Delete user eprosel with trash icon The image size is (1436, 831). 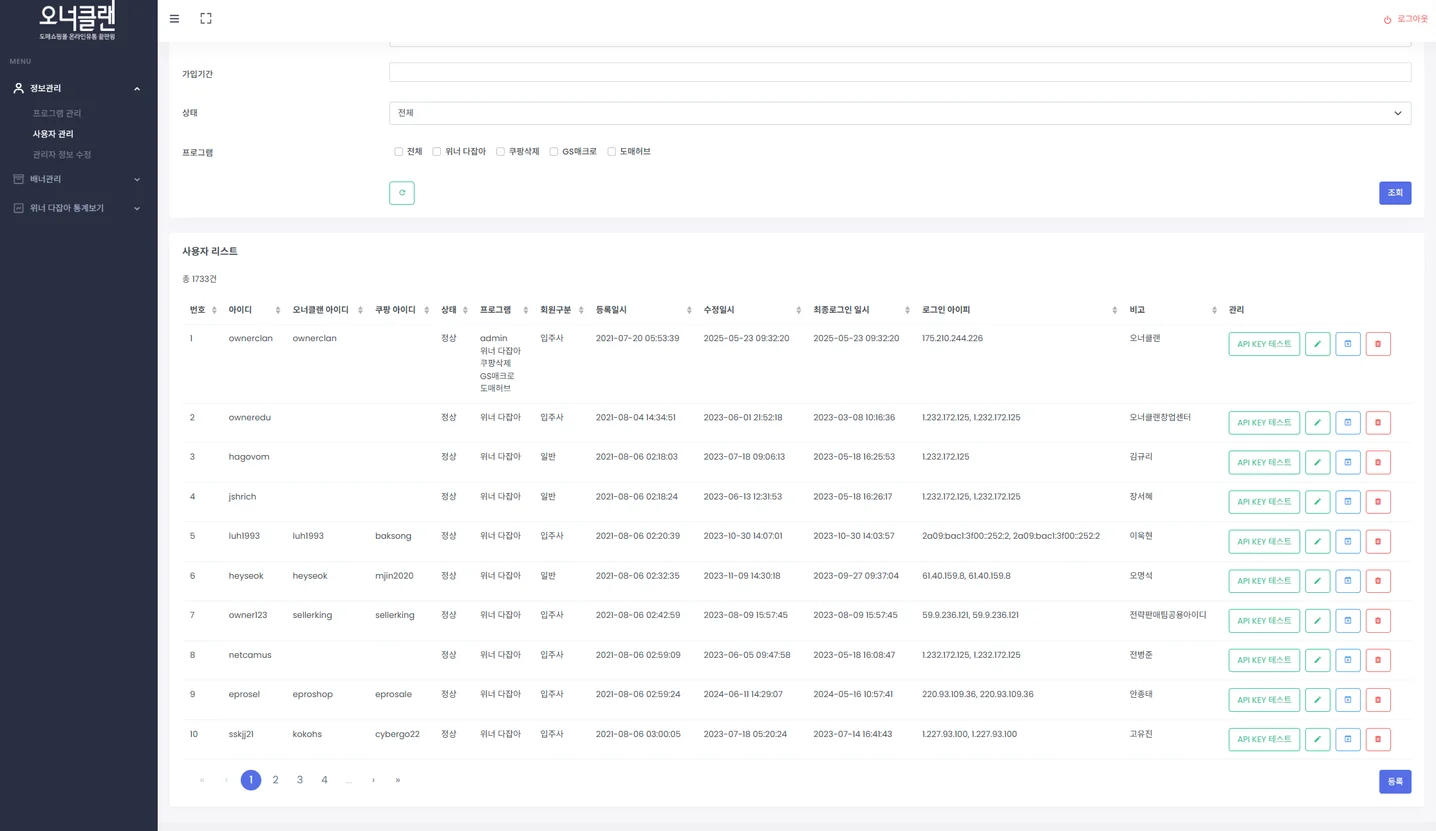pyautogui.click(x=1377, y=700)
